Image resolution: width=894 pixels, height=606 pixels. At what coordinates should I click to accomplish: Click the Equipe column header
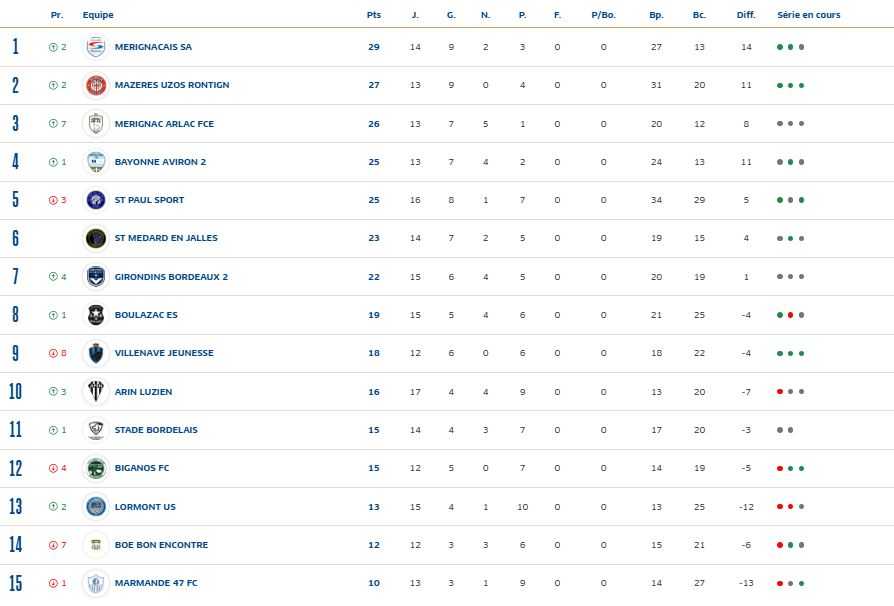(98, 15)
